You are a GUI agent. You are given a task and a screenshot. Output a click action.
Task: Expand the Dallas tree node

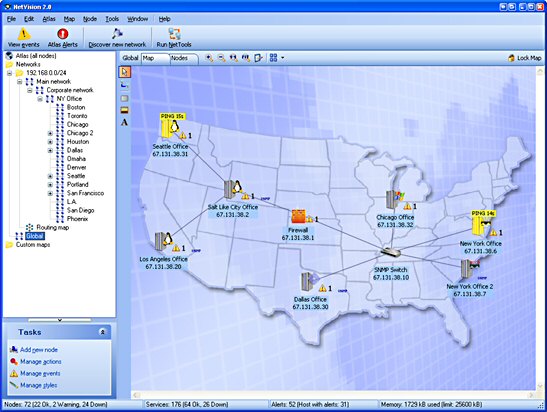coord(50,150)
